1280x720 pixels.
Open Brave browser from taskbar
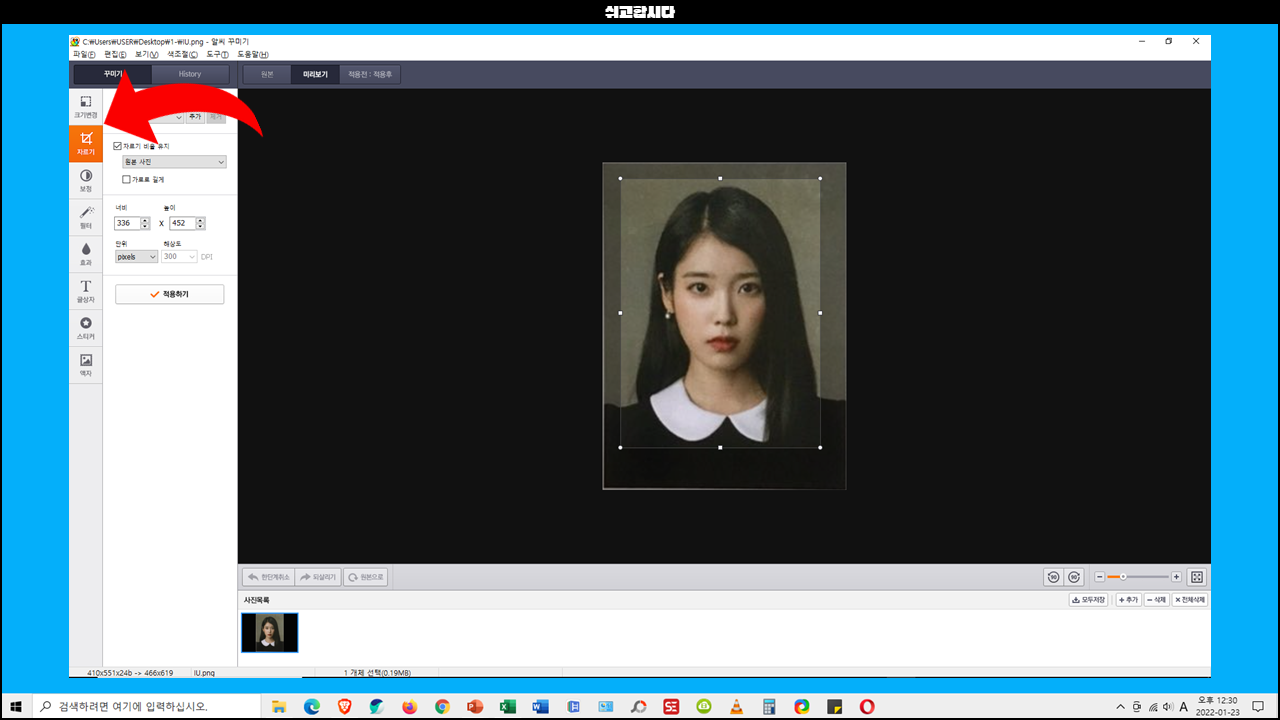coord(344,706)
